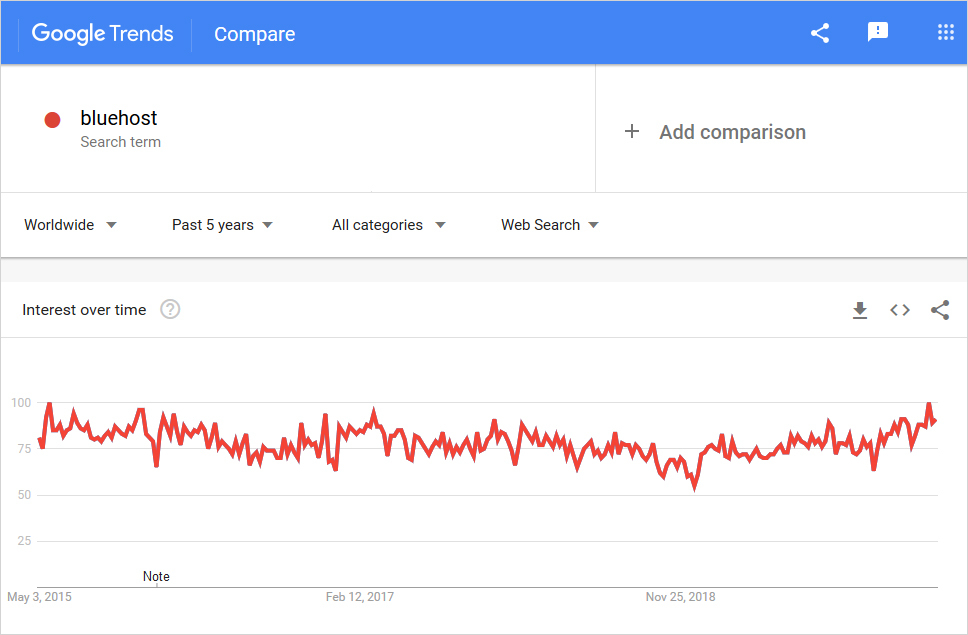Edit the bluehost search term

[119, 118]
